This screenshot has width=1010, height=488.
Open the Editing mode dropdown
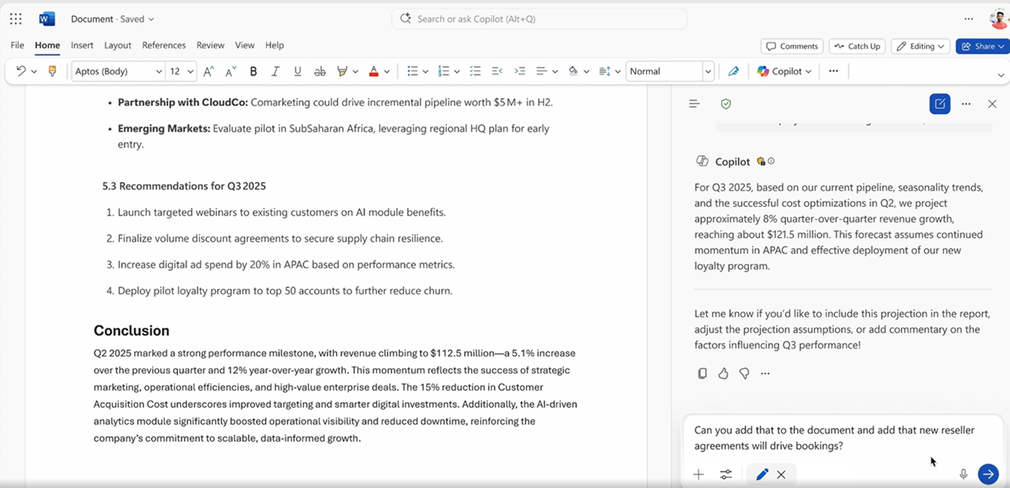[x=920, y=46]
